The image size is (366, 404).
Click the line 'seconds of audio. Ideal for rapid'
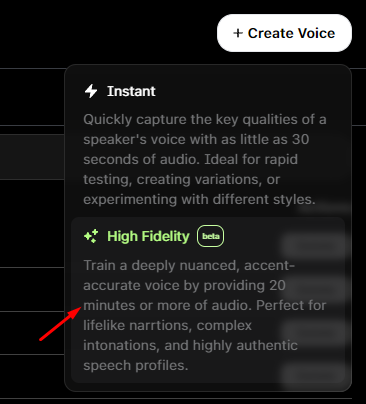pos(190,159)
